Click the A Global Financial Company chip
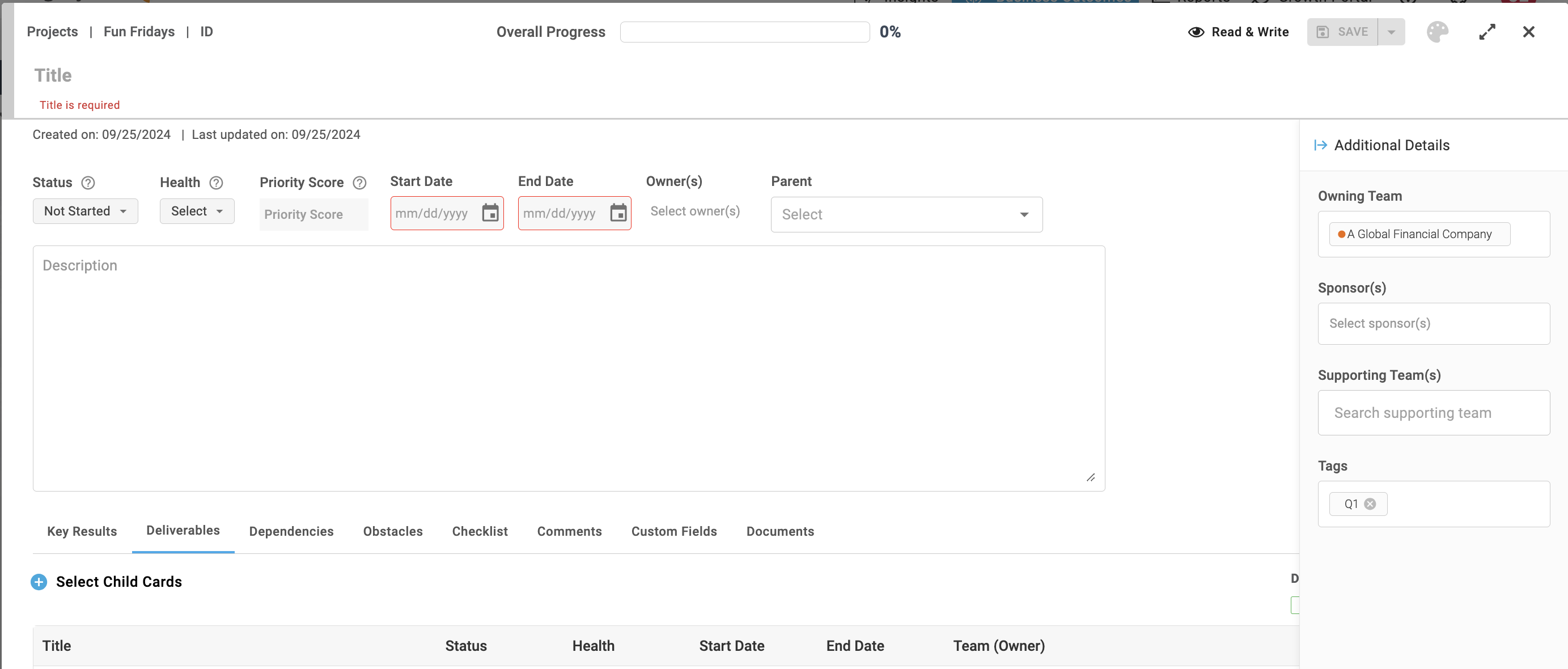The image size is (1568, 669). [1419, 234]
